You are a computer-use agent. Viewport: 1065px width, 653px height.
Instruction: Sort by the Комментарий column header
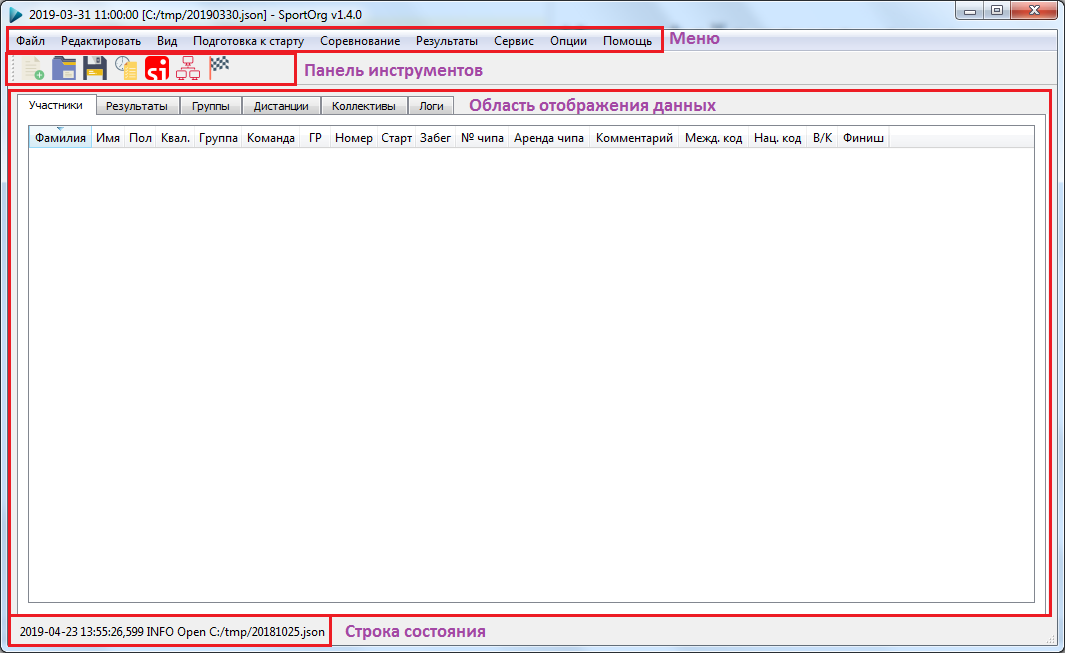[x=634, y=138]
